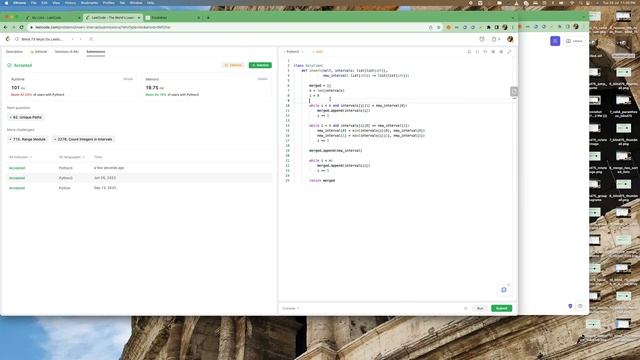The height and width of the screenshot is (360, 640).
Task: Open the streak fire counter
Action: (495, 39)
